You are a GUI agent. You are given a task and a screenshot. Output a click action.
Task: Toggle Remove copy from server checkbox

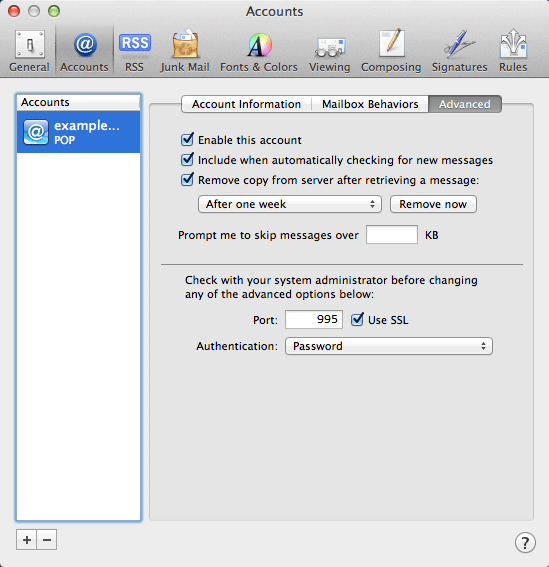click(187, 179)
